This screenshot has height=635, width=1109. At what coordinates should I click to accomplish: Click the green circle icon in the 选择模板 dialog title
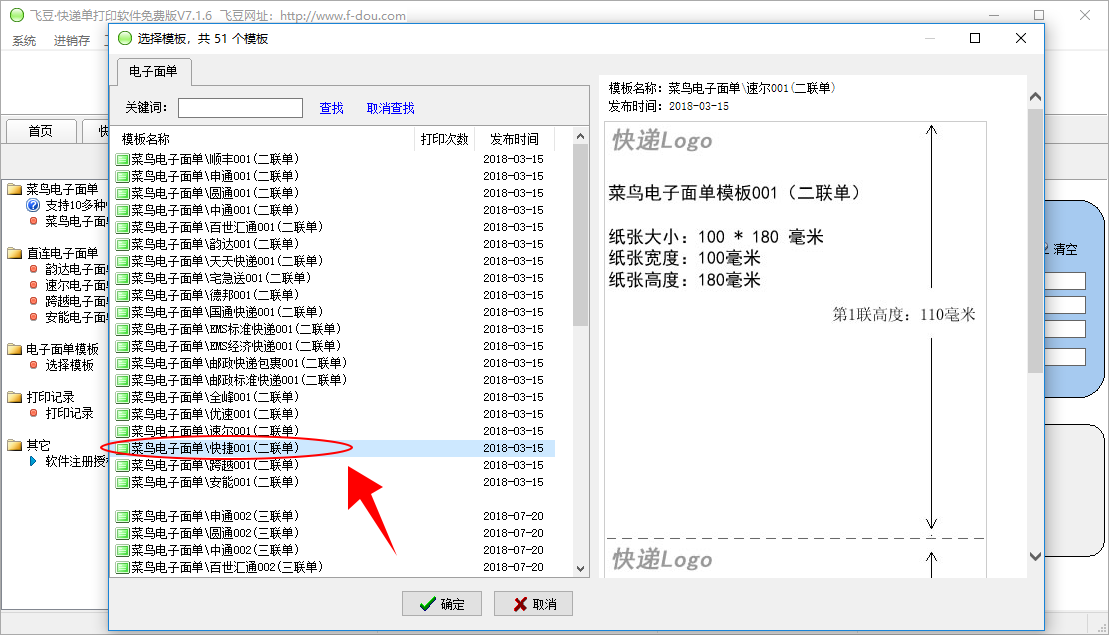[125, 38]
